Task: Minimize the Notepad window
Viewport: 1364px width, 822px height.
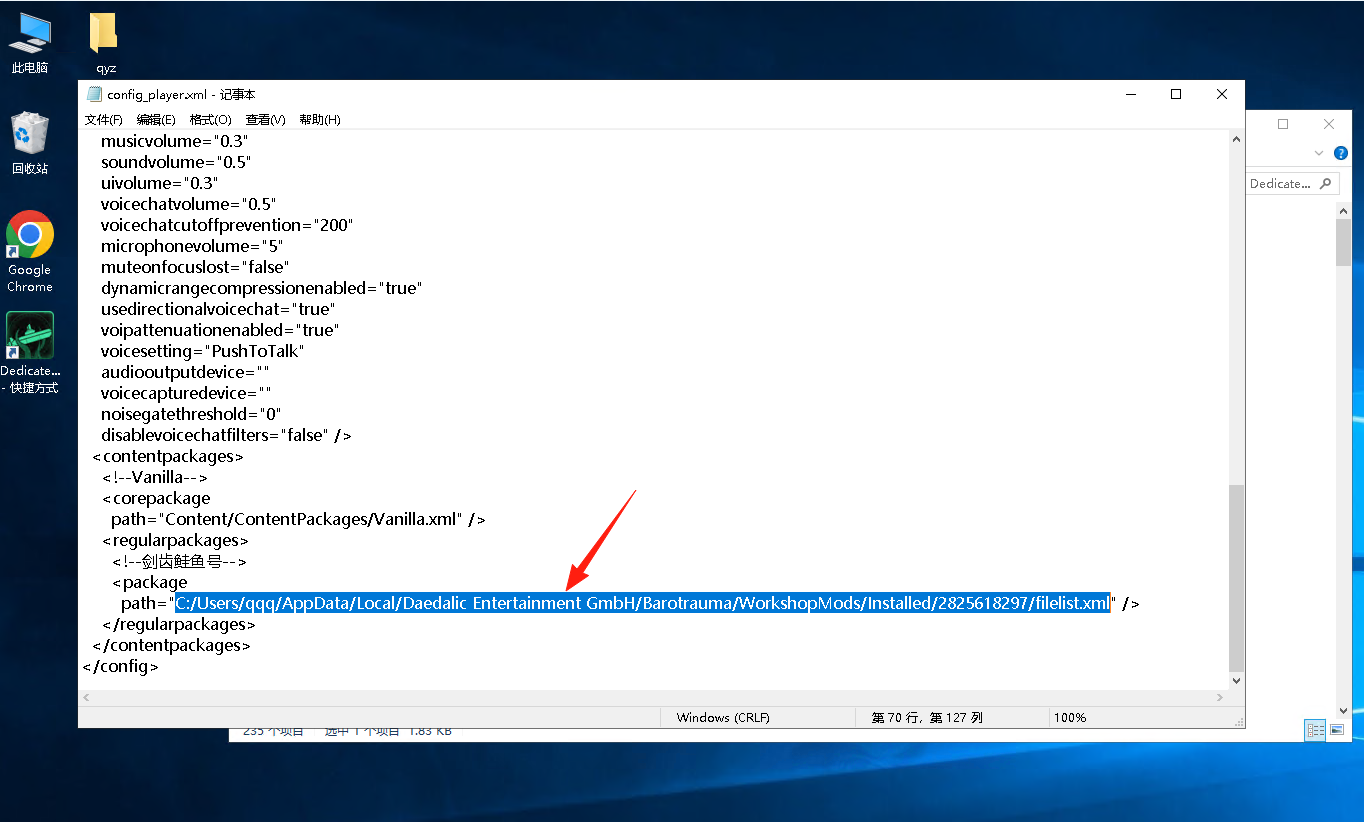Action: [1131, 94]
